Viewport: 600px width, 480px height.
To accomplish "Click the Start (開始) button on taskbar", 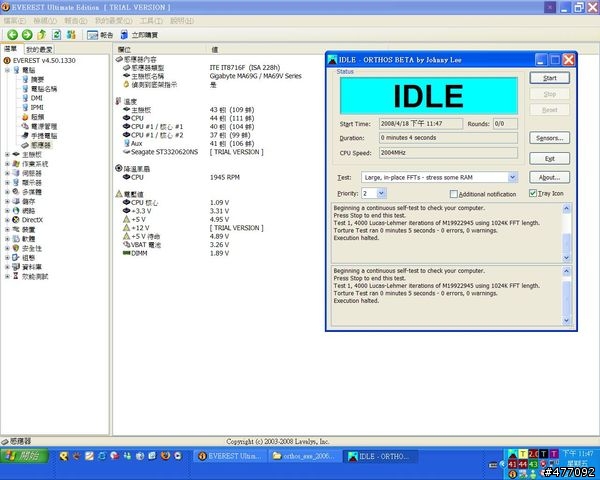I will 24,456.
